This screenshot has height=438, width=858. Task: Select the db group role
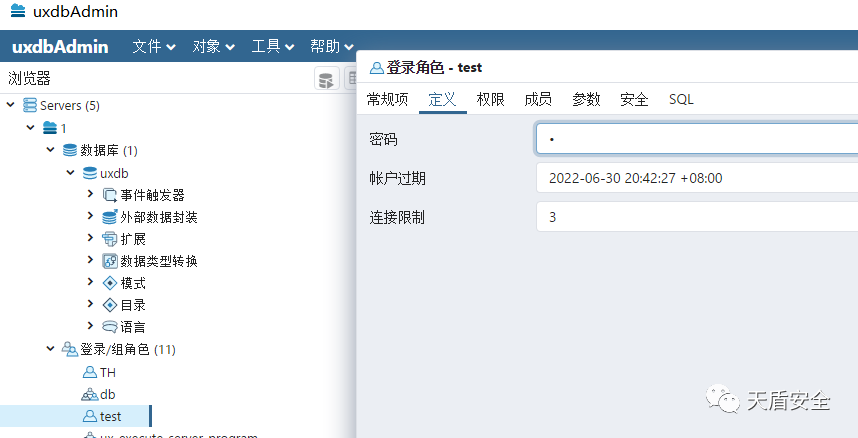click(x=107, y=394)
